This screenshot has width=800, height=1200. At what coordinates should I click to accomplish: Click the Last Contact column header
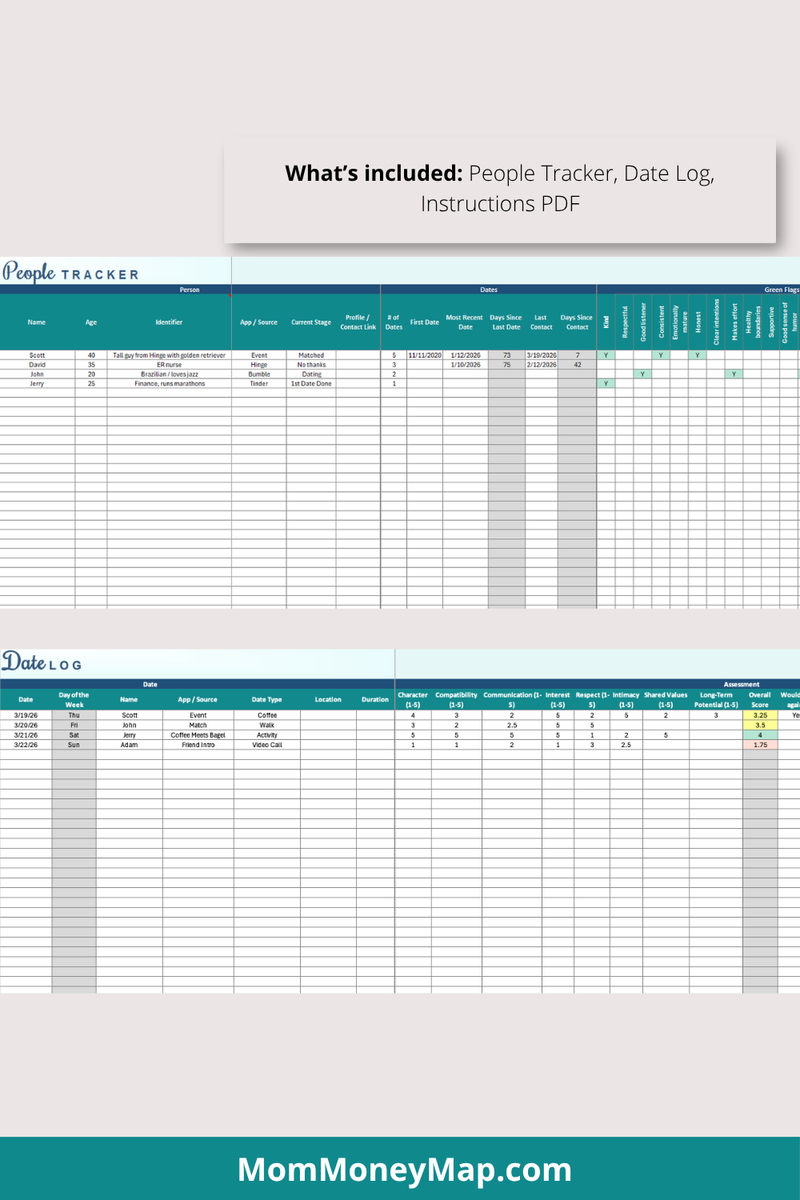tap(541, 322)
